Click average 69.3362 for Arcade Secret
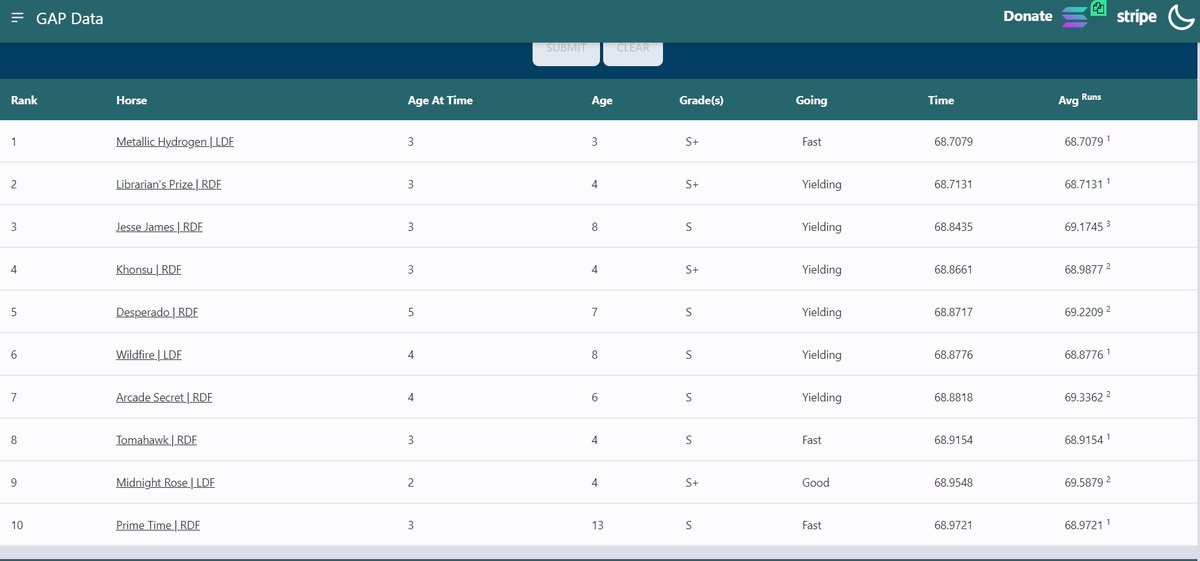The width and height of the screenshot is (1200, 561). (1084, 397)
